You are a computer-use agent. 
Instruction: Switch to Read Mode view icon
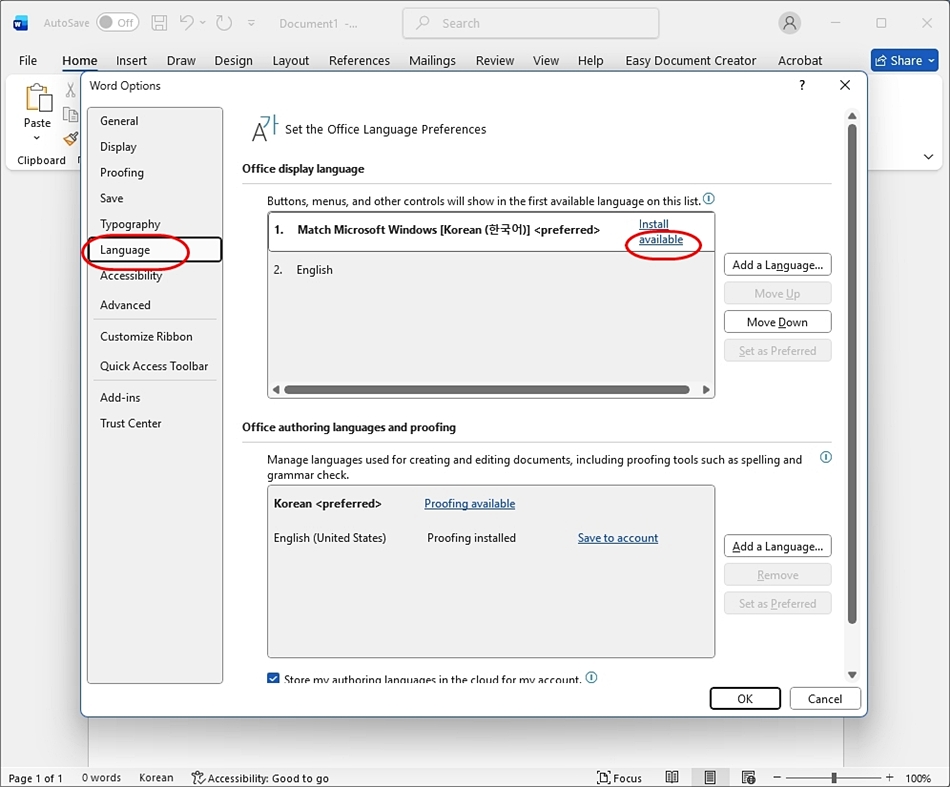(672, 777)
